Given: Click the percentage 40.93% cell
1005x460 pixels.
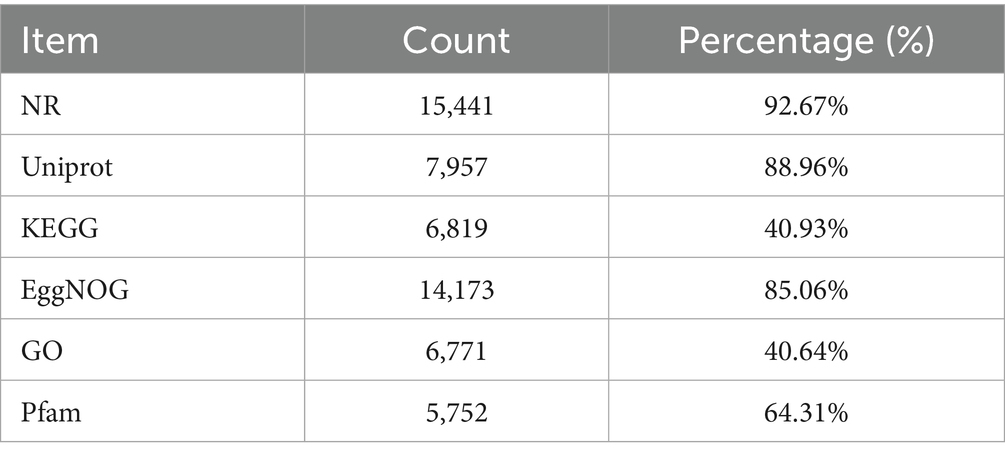Looking at the screenshot, I should click(x=806, y=229).
